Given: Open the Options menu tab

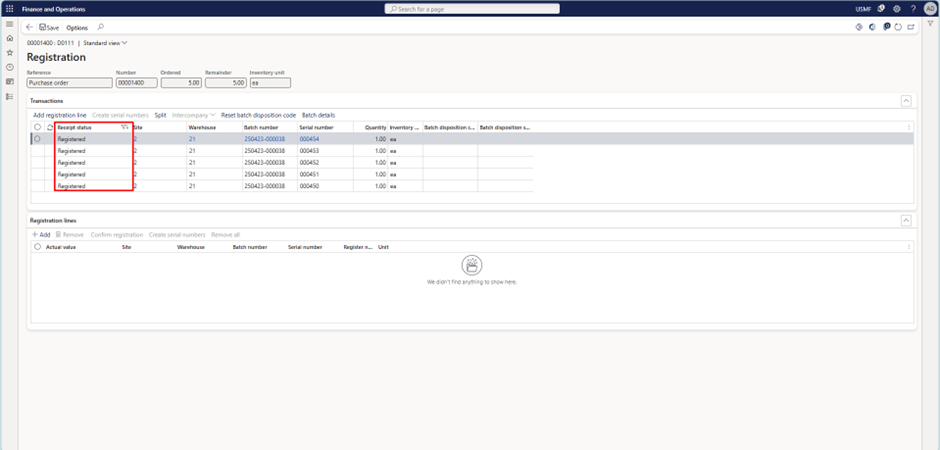Looking at the screenshot, I should tap(77, 28).
